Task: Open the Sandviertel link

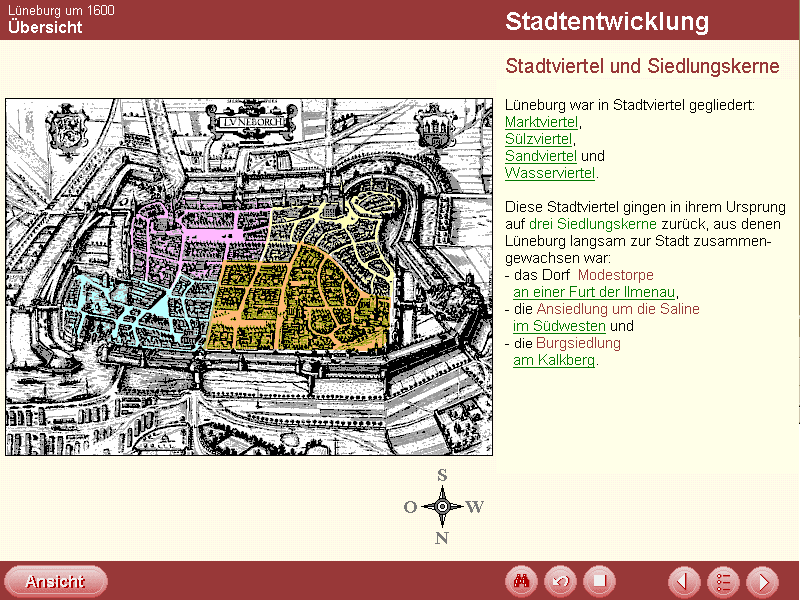Action: point(541,156)
